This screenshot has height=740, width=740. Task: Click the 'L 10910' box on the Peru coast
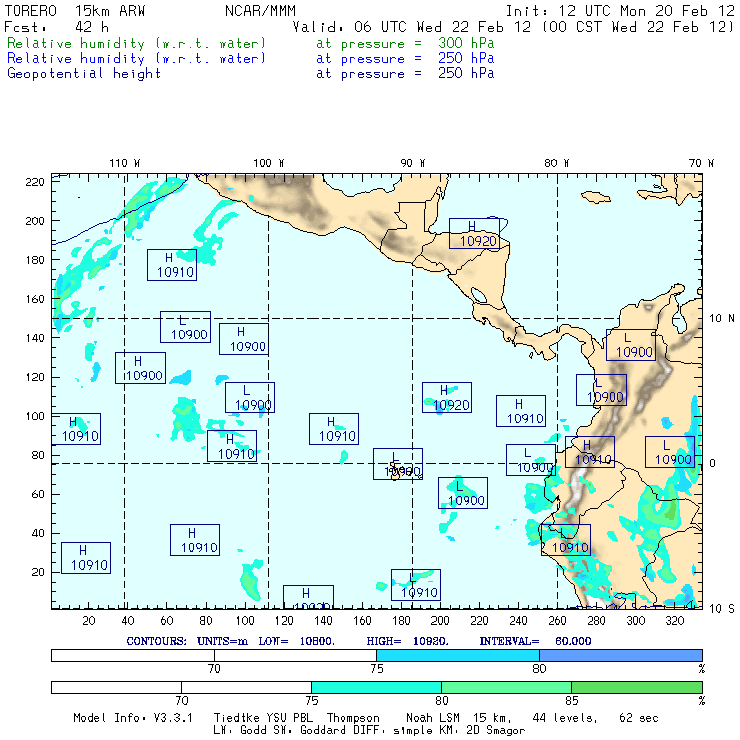[x=565, y=540]
